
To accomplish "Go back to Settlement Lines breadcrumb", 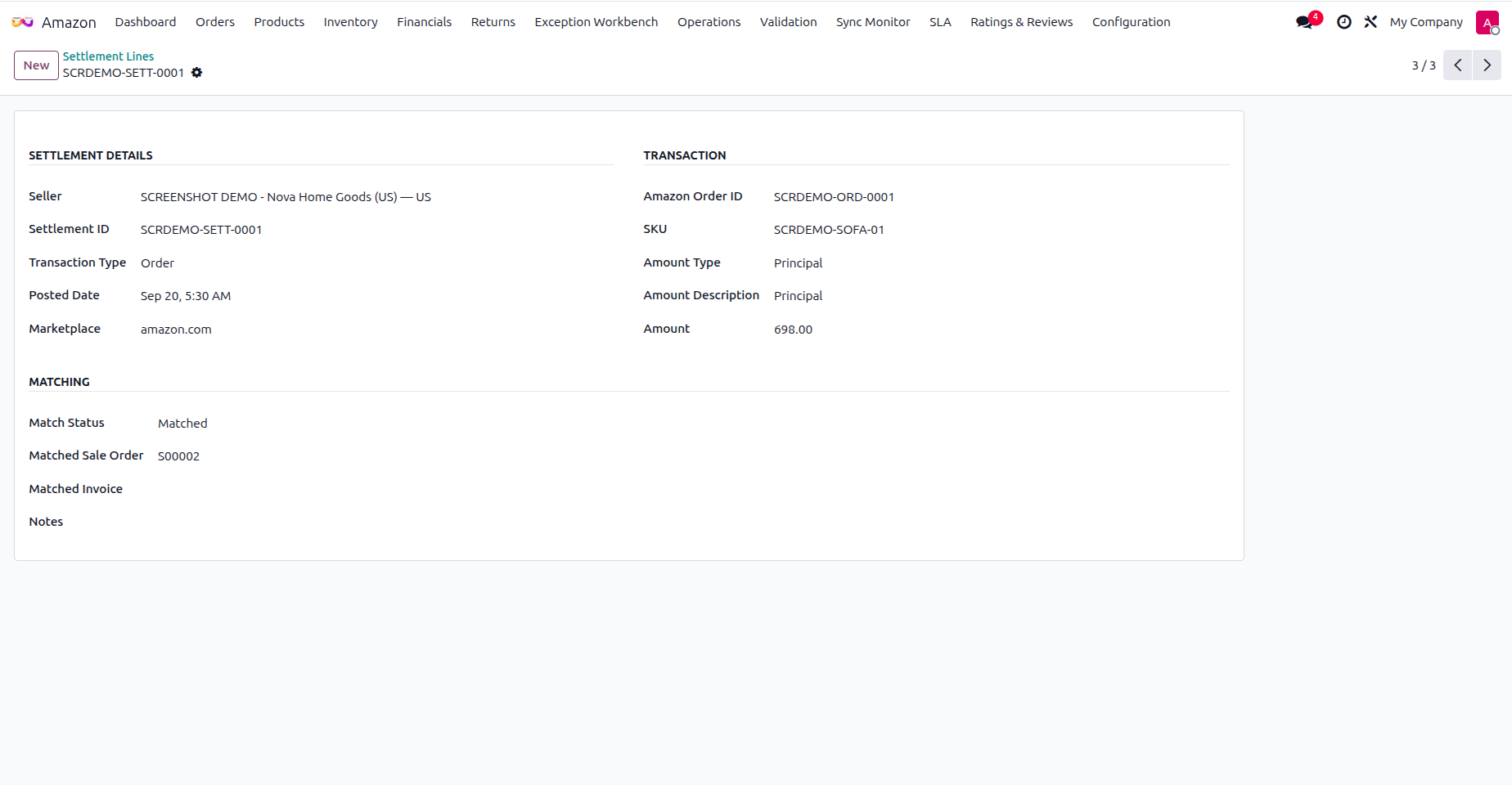I will pyautogui.click(x=108, y=56).
